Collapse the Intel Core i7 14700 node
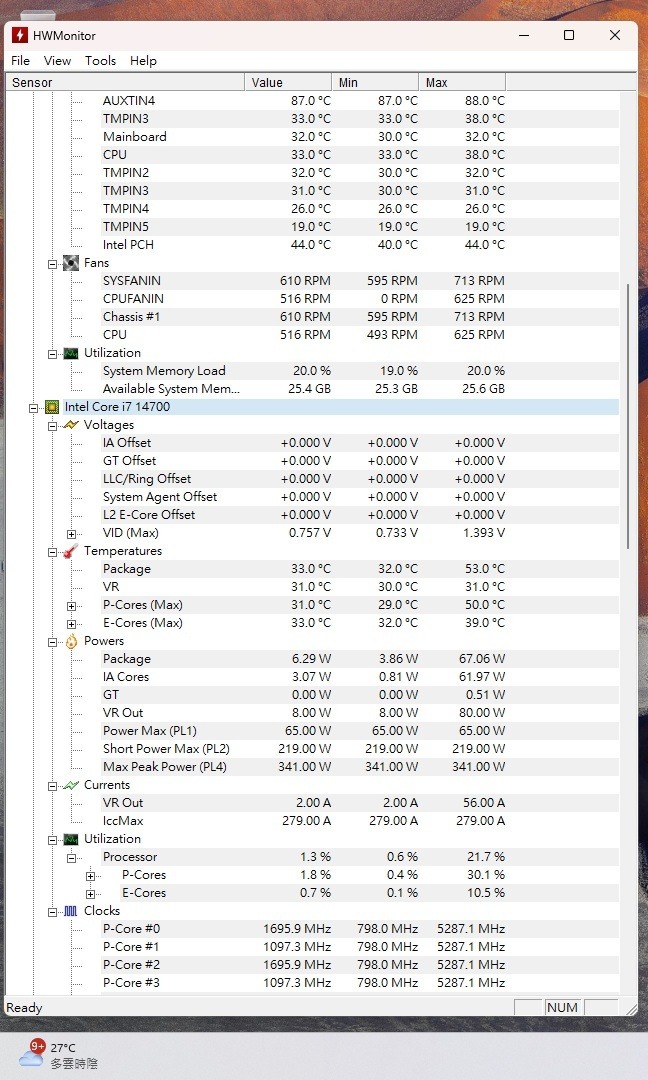 [x=33, y=408]
